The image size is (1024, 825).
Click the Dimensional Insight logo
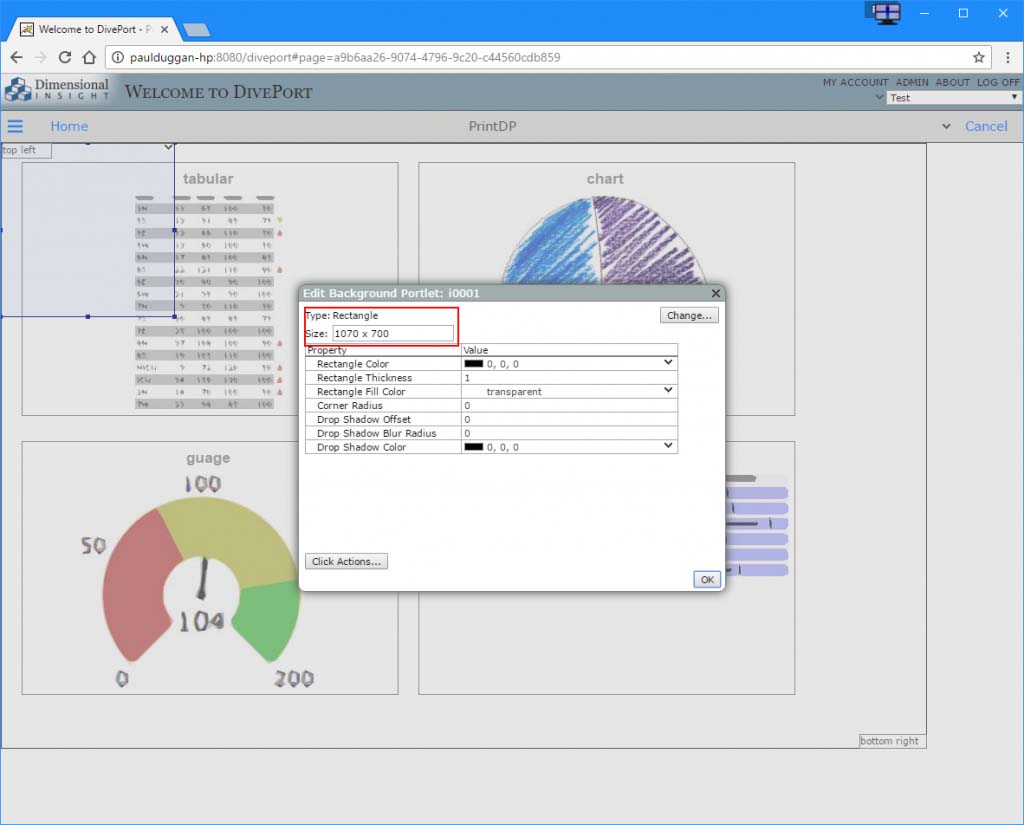pos(57,91)
